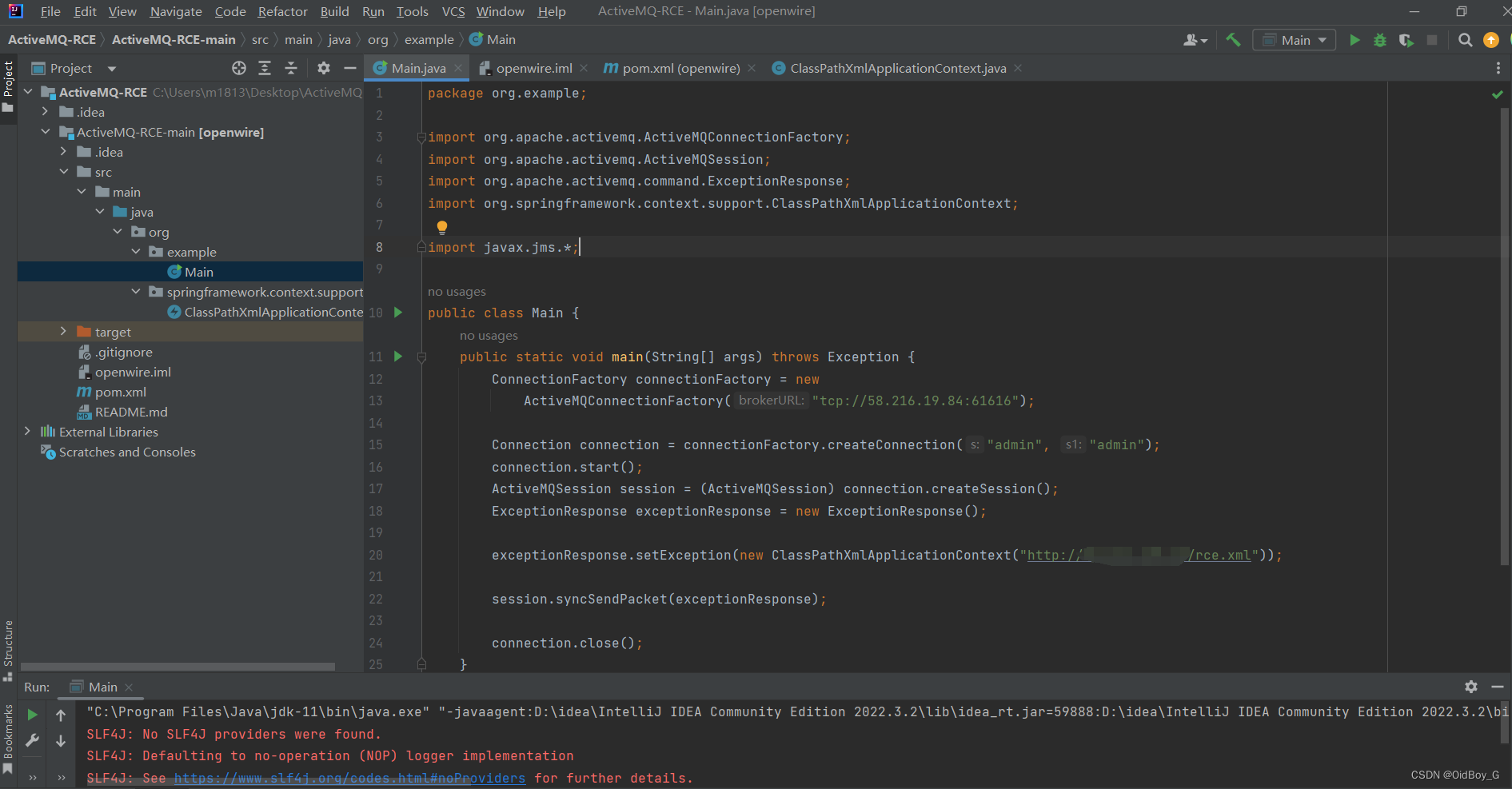Toggle import block folding at line 3
The width and height of the screenshot is (1512, 789).
point(421,137)
